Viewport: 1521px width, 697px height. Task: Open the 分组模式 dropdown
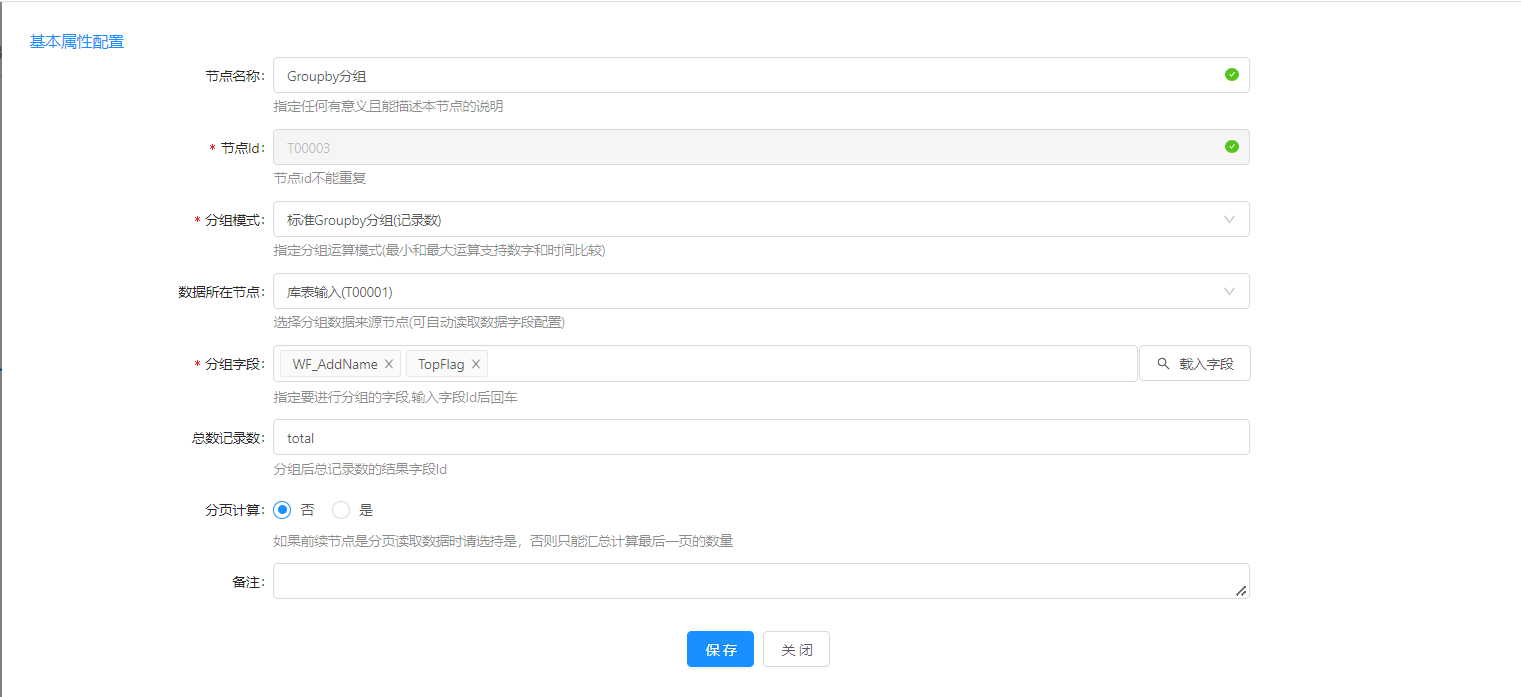click(x=760, y=219)
